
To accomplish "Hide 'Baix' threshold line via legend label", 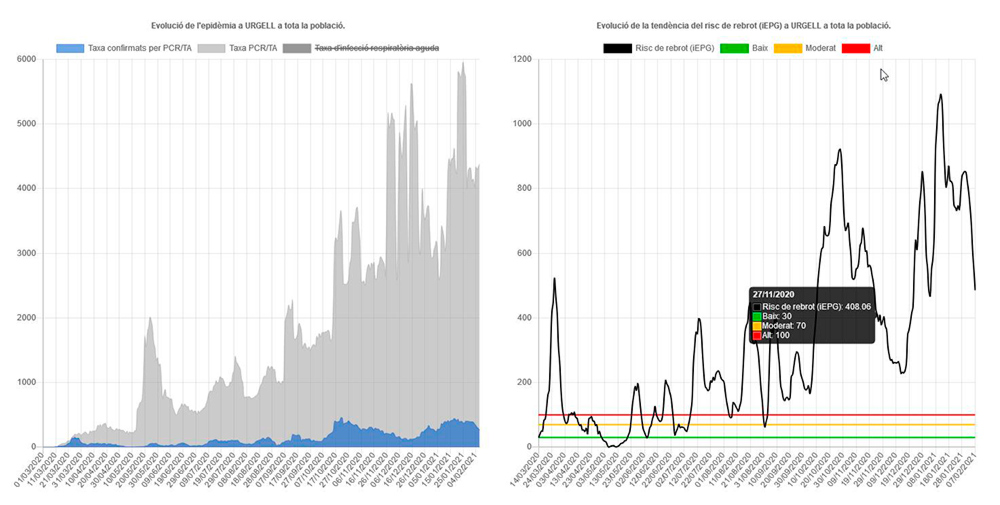I will coord(762,47).
